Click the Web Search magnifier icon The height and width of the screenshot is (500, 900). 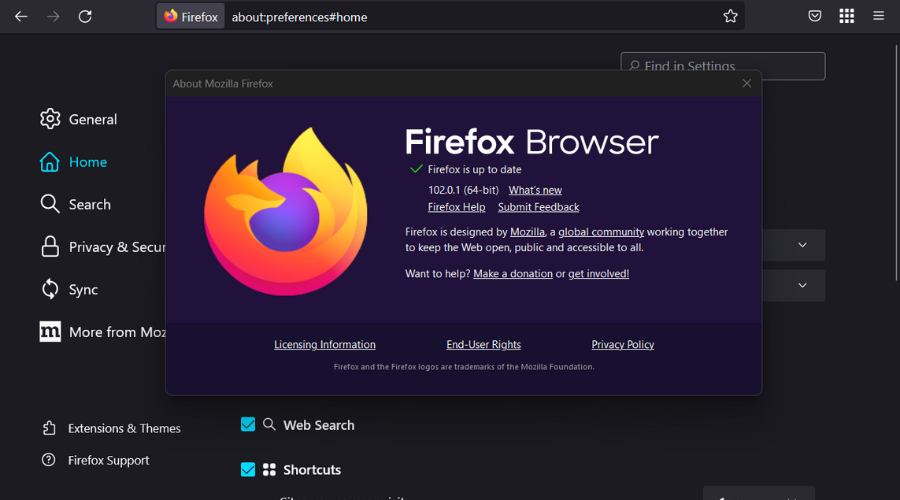click(269, 424)
